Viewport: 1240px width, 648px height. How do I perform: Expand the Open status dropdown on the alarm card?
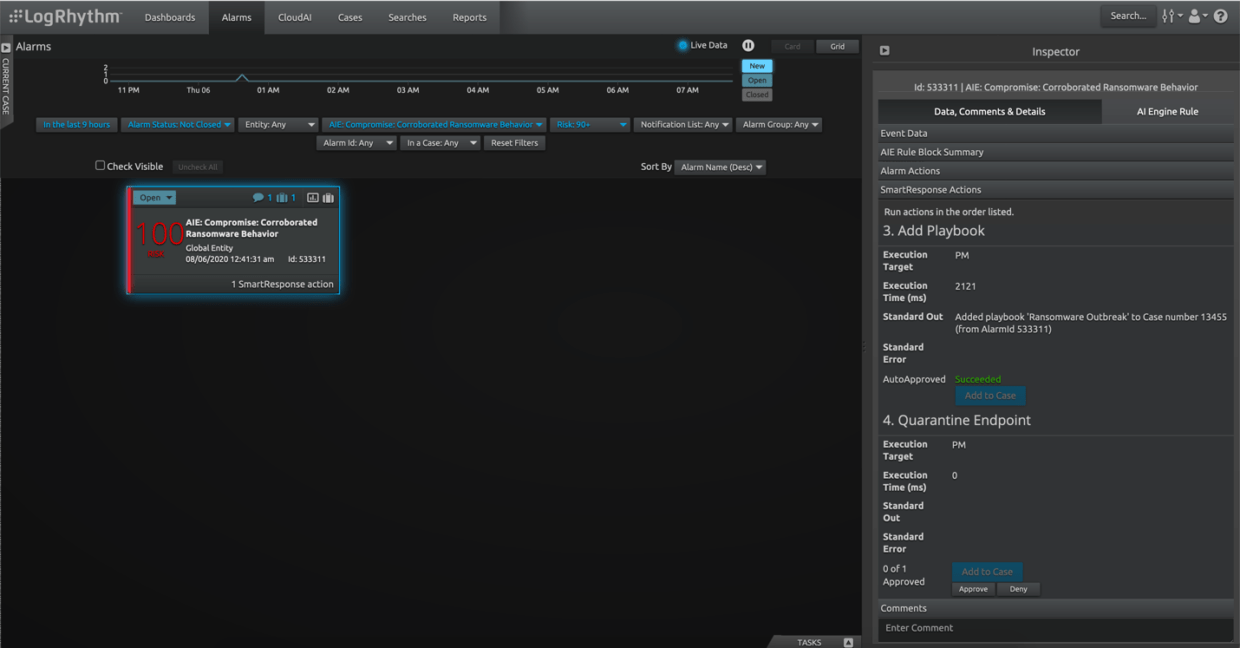coord(155,197)
